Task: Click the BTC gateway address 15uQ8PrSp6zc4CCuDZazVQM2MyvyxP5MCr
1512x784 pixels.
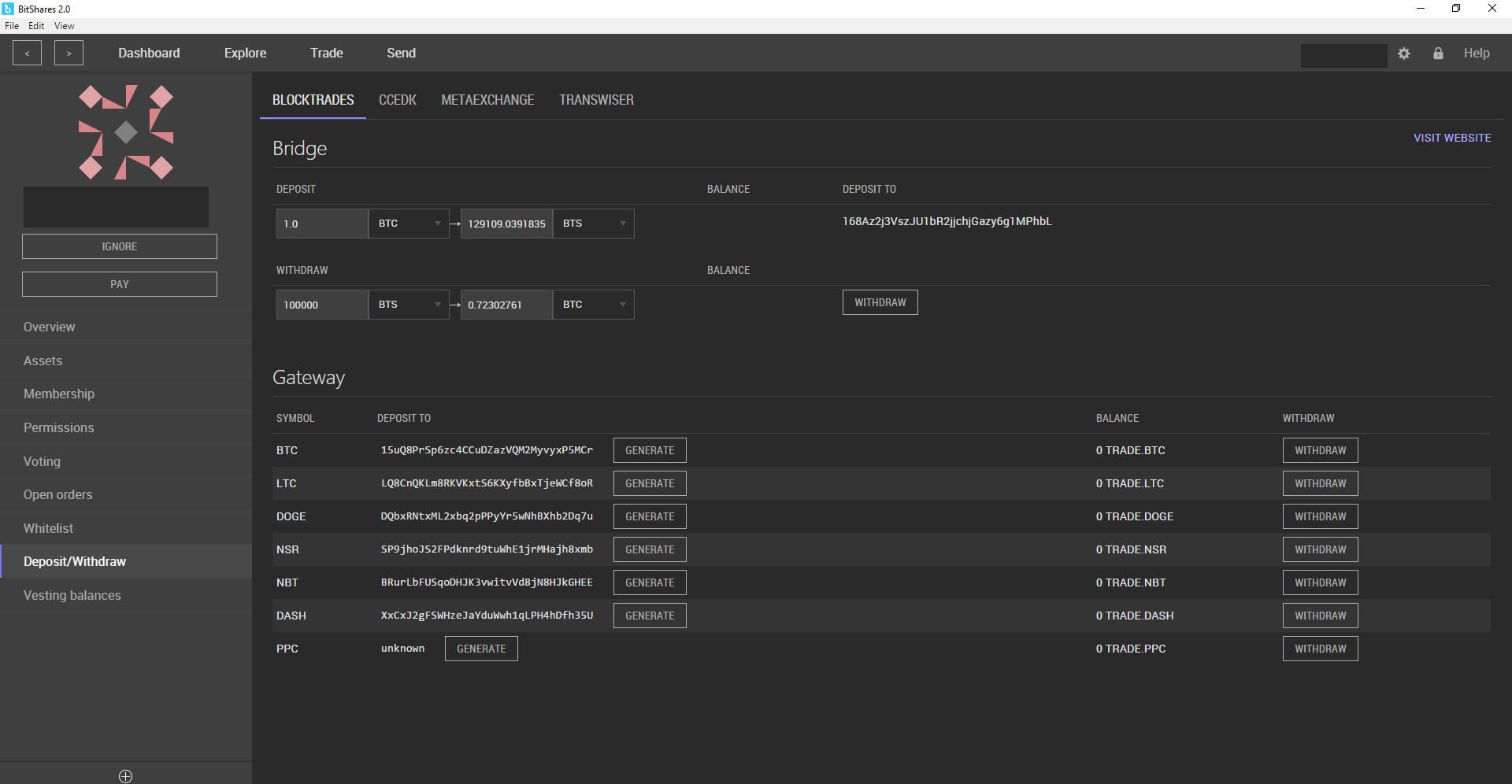Action: coord(487,450)
